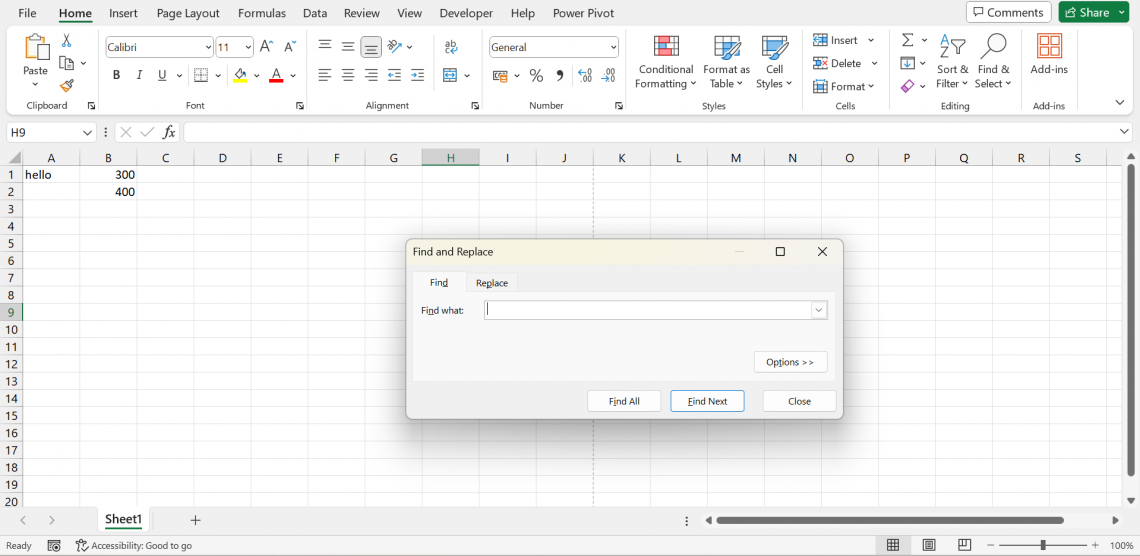Open Conditional Formatting in the Styles group

pyautogui.click(x=666, y=62)
